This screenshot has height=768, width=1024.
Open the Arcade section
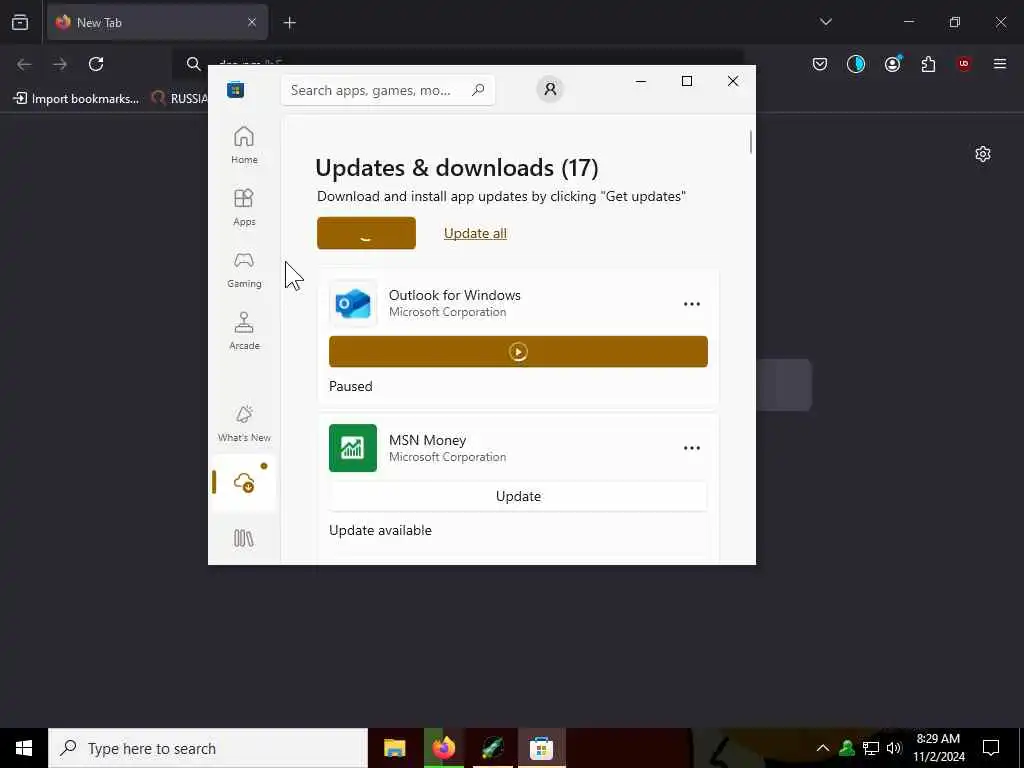pos(244,331)
